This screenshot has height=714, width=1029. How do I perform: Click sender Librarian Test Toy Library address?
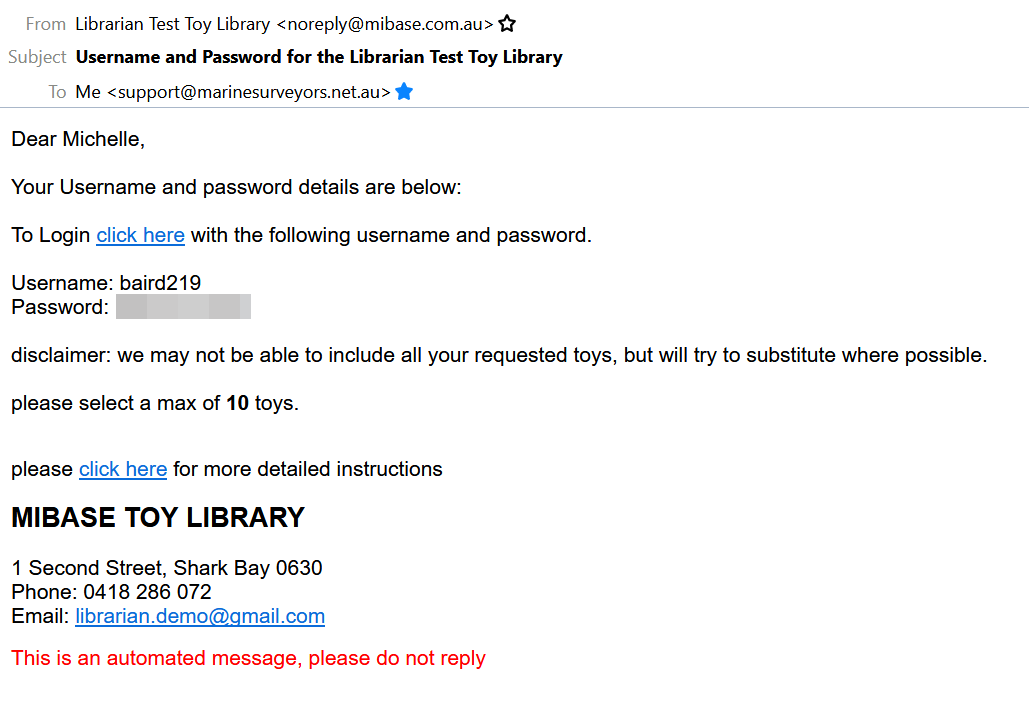pyautogui.click(x=284, y=23)
